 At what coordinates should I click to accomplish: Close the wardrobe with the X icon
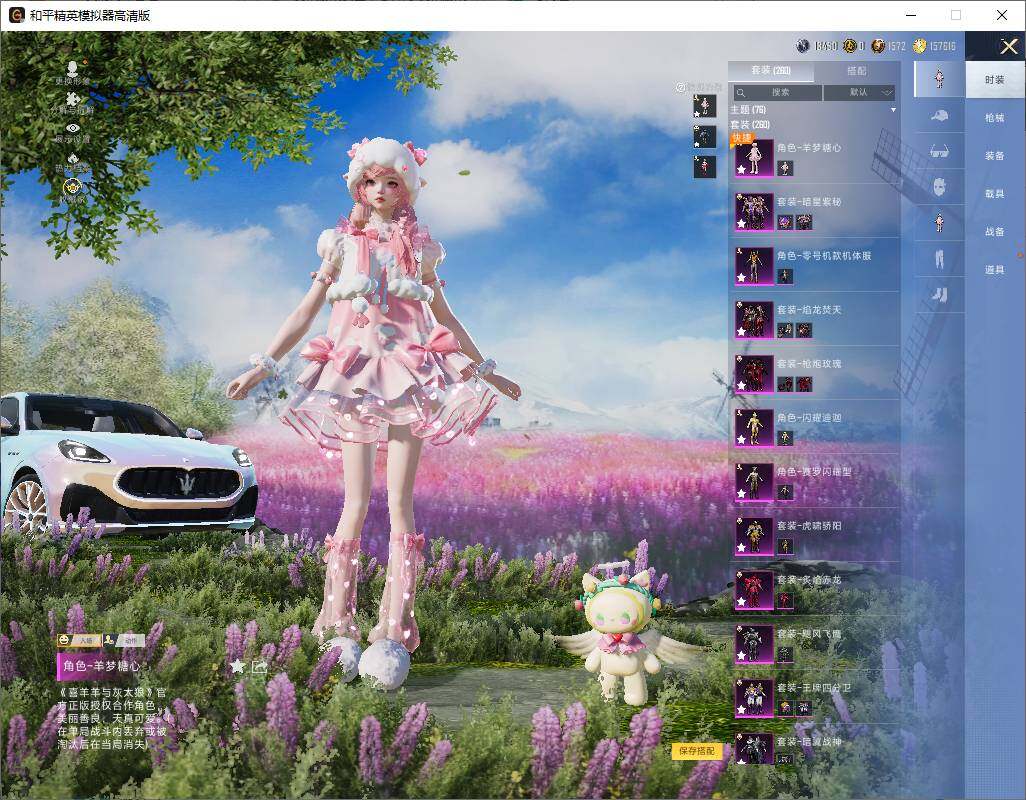(1008, 46)
